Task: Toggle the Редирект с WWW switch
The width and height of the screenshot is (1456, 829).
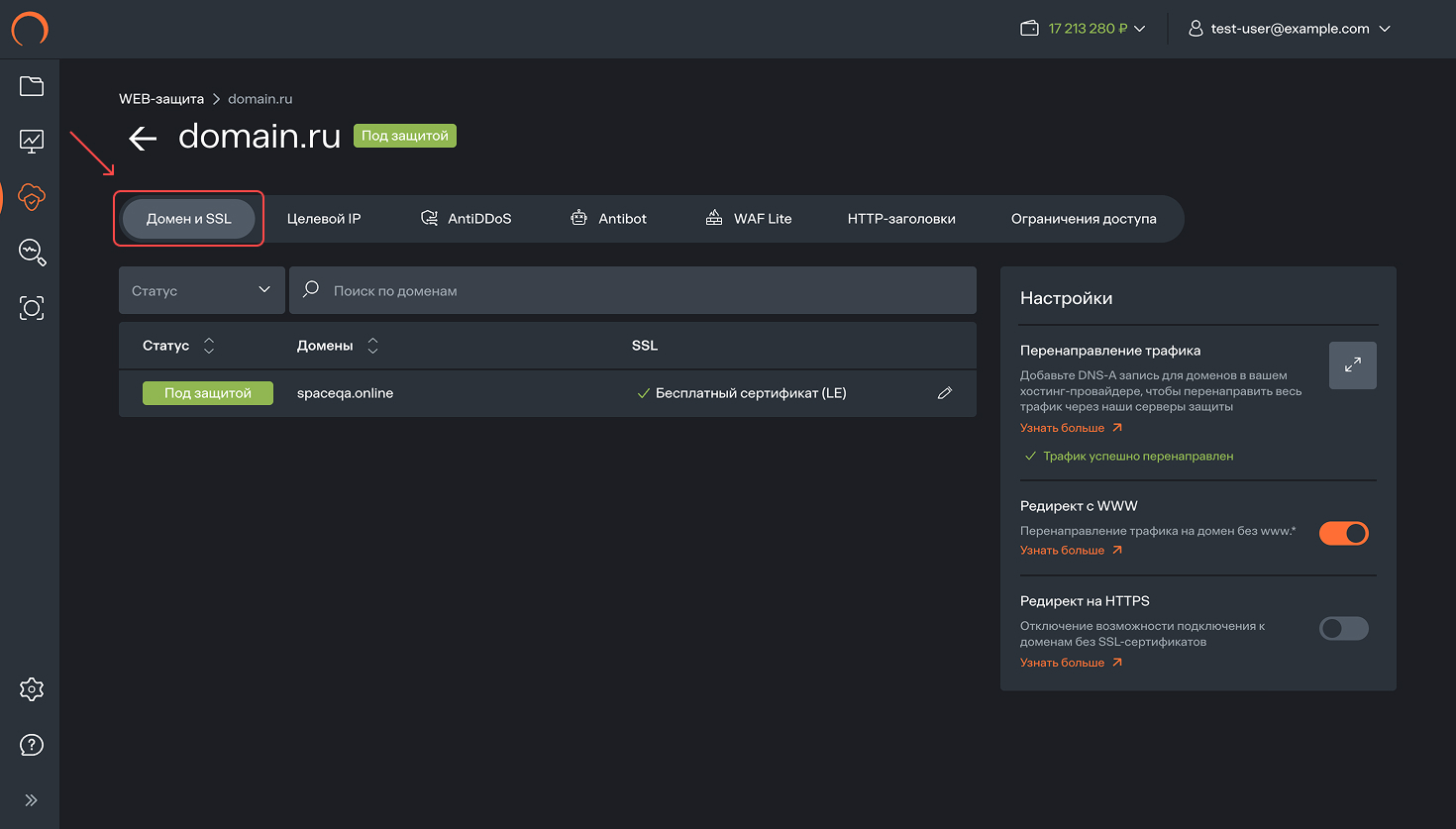Action: pos(1344,533)
